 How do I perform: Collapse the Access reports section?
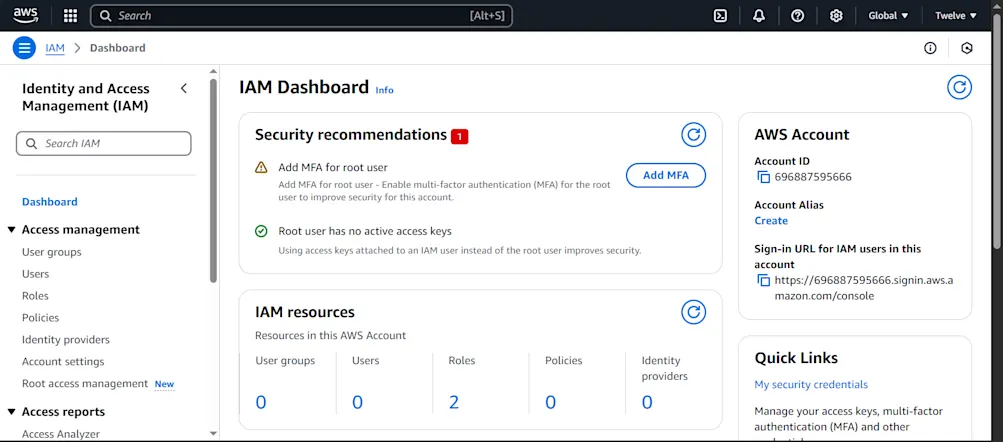point(12,412)
